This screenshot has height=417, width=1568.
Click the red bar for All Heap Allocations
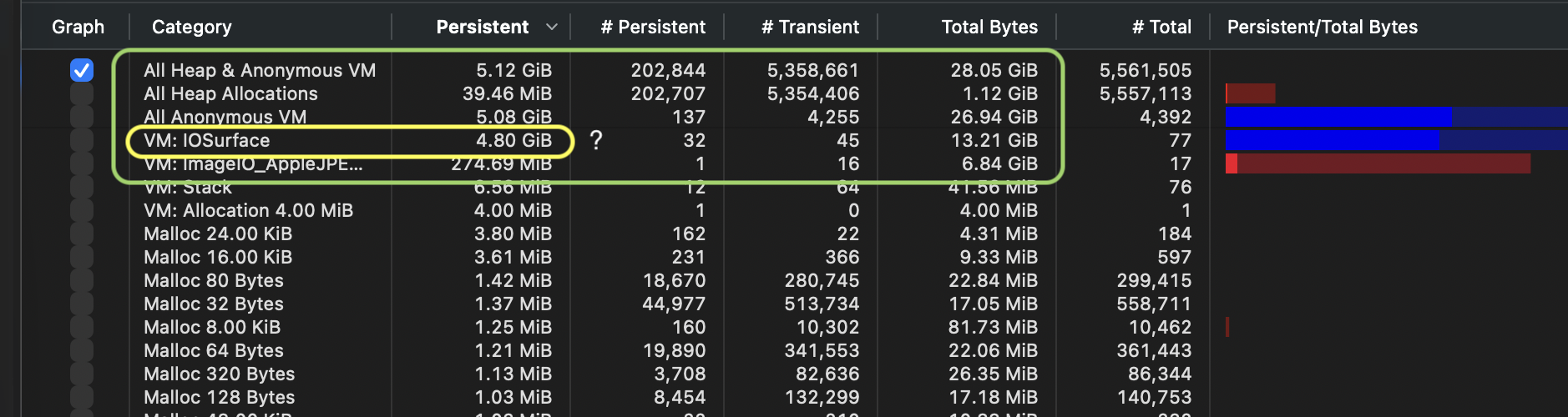(x=1250, y=93)
